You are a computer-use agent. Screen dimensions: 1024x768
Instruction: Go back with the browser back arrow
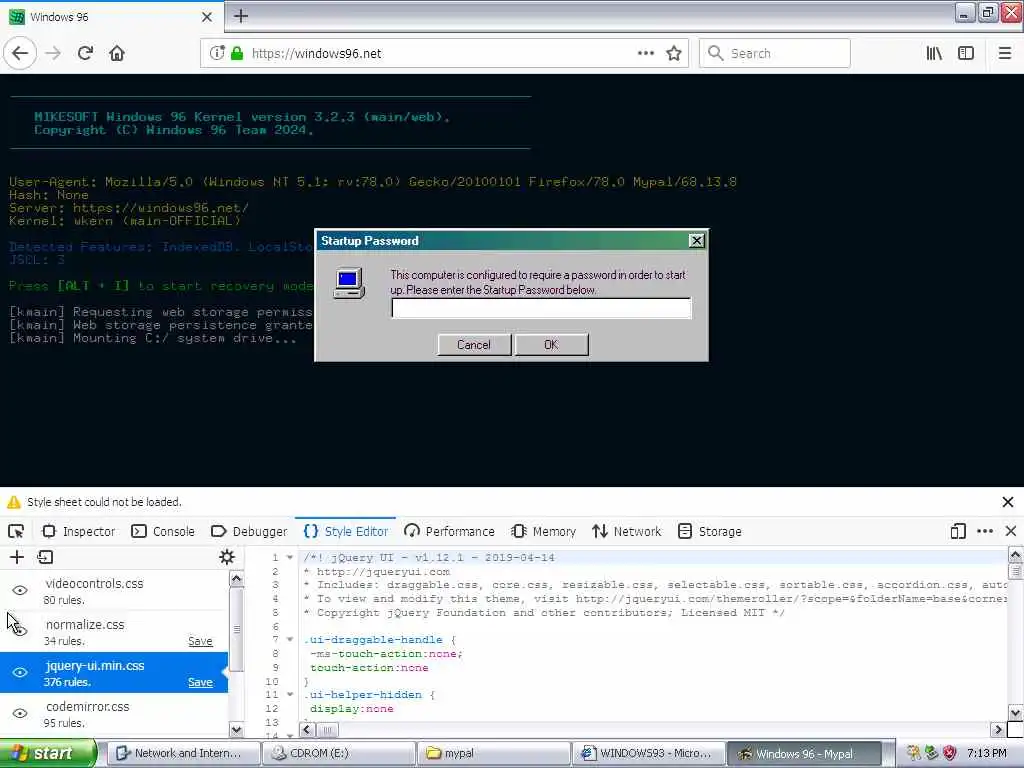point(20,54)
